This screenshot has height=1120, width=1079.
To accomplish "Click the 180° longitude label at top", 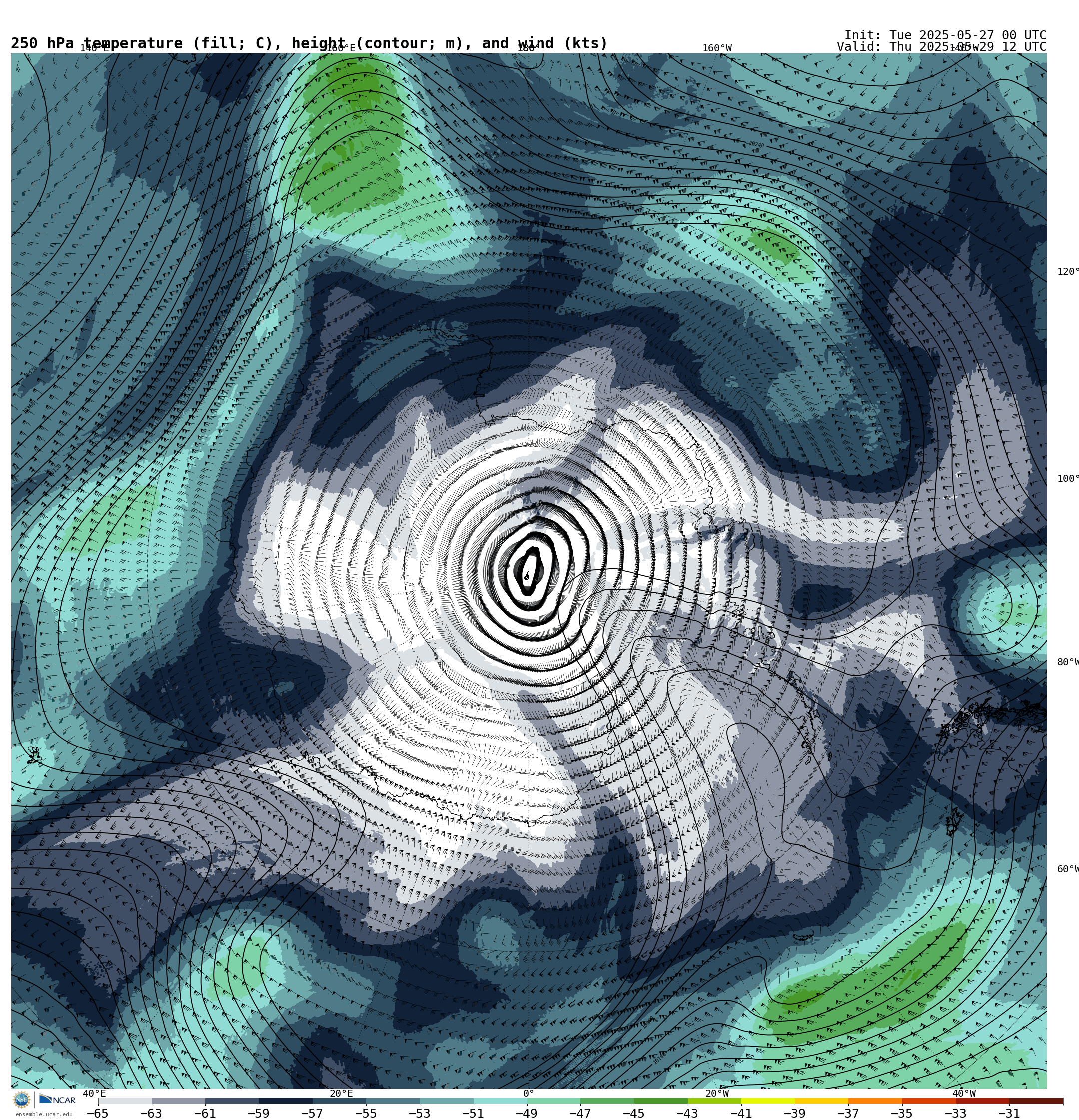I will (527, 48).
